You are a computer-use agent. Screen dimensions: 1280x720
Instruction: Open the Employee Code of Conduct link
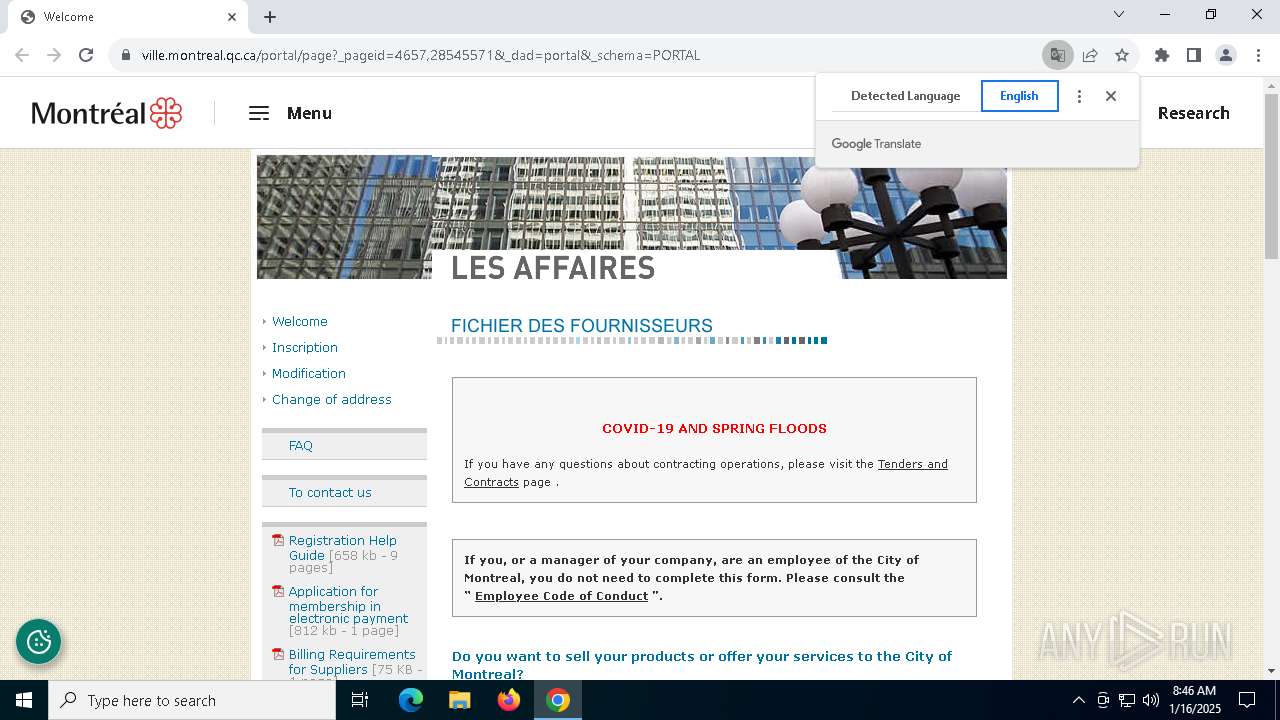[561, 596]
